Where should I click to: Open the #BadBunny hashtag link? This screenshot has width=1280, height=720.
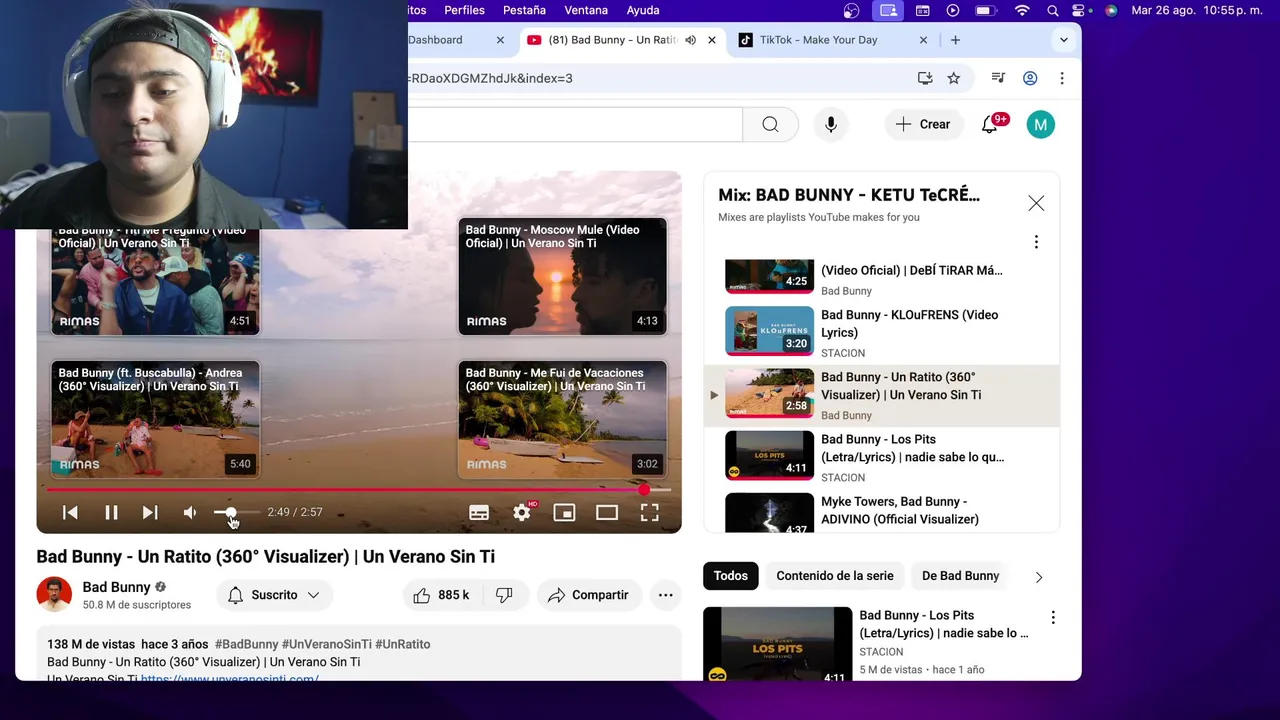[x=246, y=644]
